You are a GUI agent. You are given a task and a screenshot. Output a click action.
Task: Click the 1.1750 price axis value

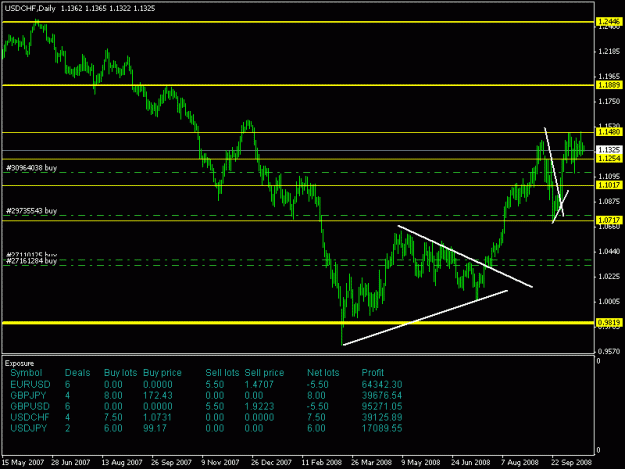pyautogui.click(x=609, y=102)
